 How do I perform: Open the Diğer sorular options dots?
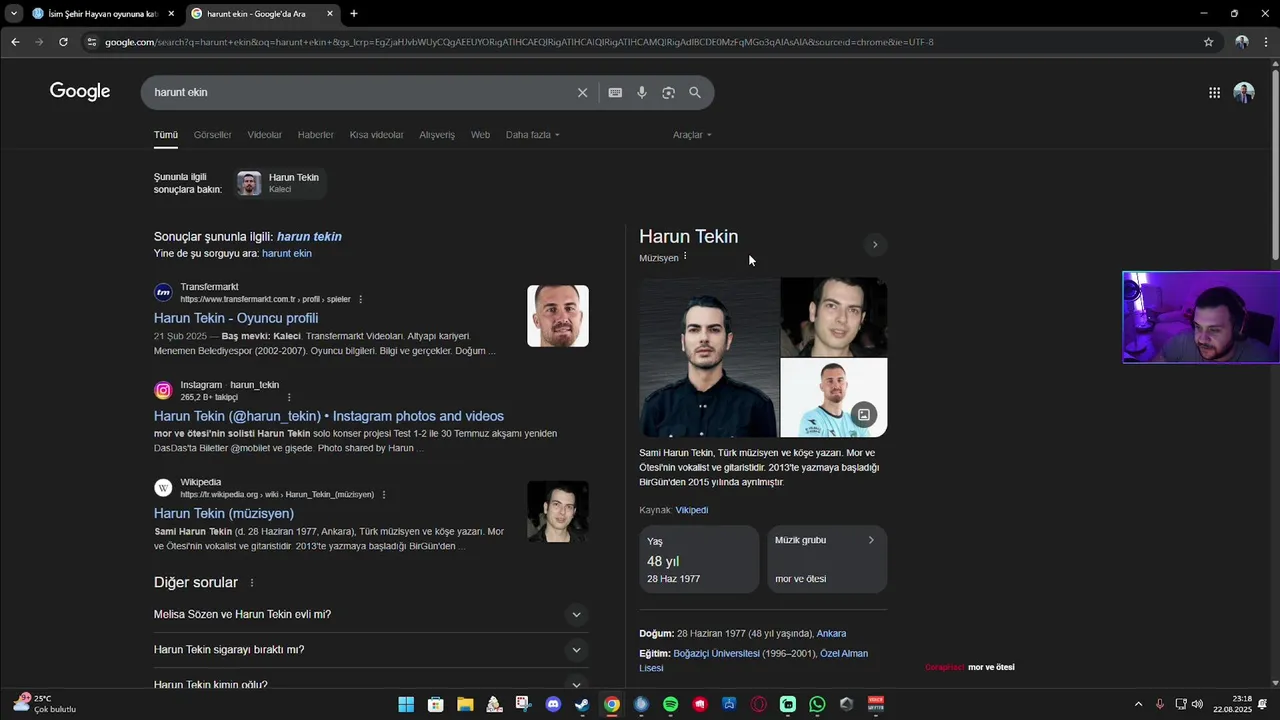click(252, 583)
